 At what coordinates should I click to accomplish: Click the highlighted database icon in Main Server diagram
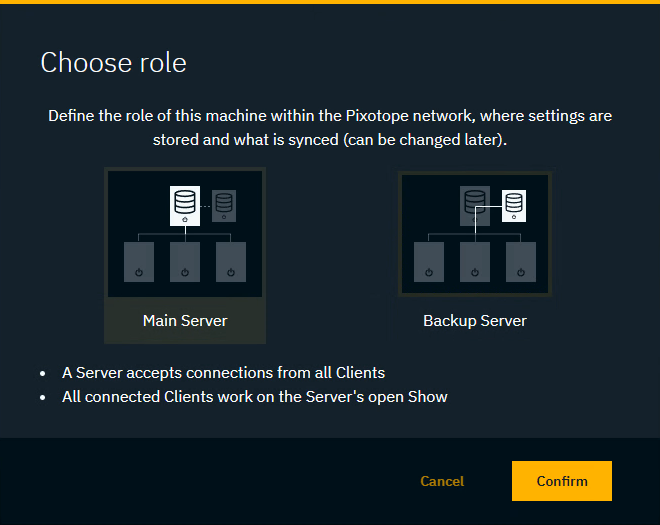click(184, 204)
